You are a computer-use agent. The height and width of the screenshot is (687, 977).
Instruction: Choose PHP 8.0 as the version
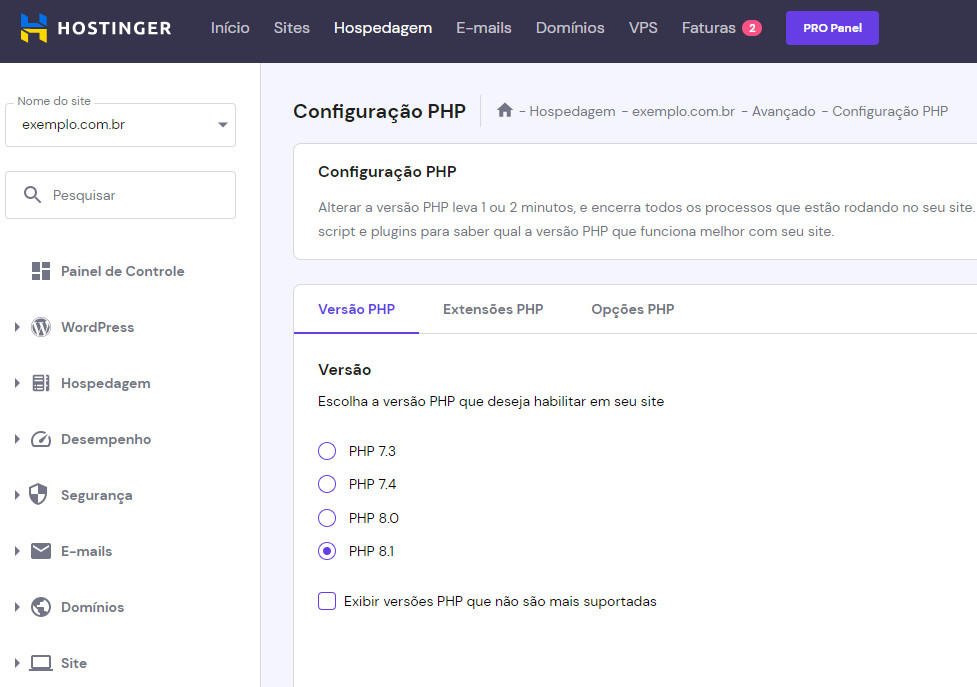click(326, 518)
